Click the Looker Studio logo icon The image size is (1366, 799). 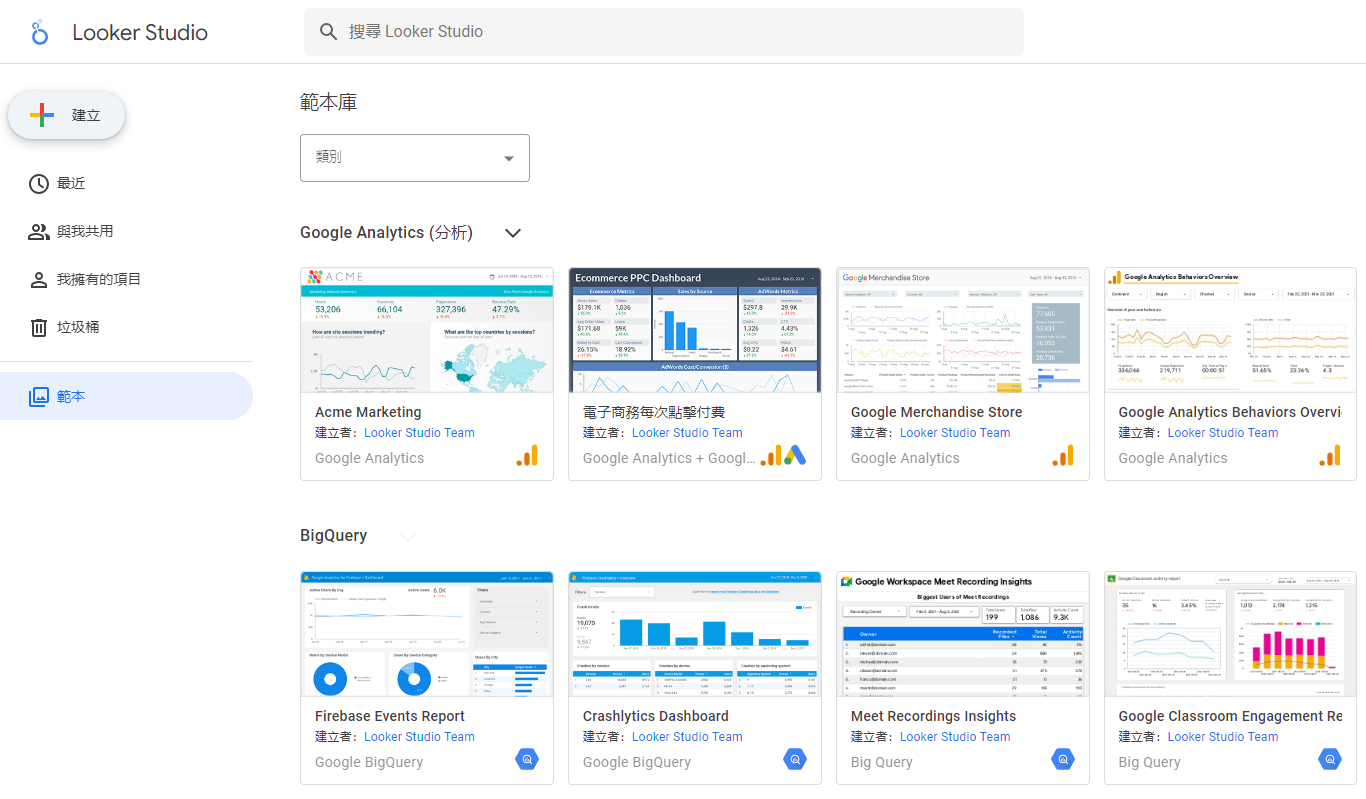pyautogui.click(x=40, y=32)
